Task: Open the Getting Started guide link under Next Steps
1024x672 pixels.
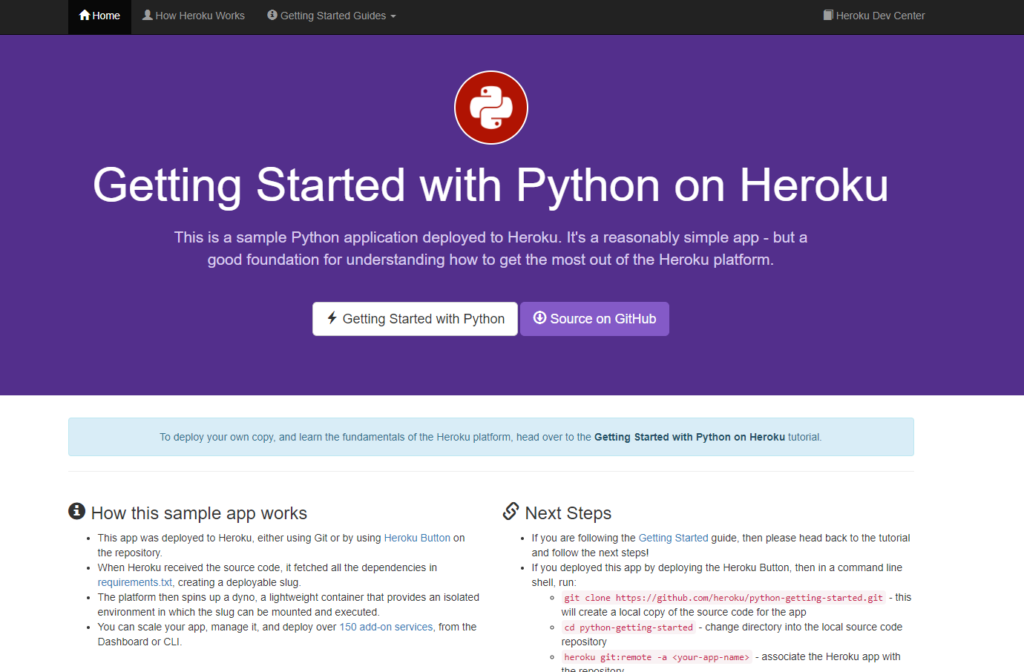Action: click(x=673, y=537)
